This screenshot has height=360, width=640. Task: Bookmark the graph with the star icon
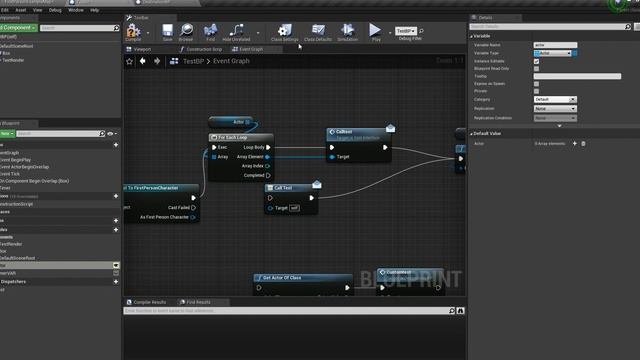129,61
